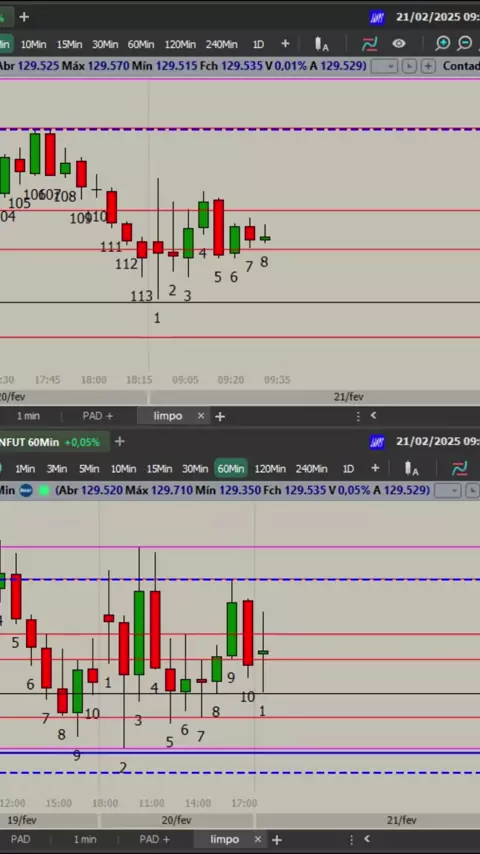The height and width of the screenshot is (854, 480).
Task: Select the 120Min timeframe in bottom chart
Action: [270, 468]
